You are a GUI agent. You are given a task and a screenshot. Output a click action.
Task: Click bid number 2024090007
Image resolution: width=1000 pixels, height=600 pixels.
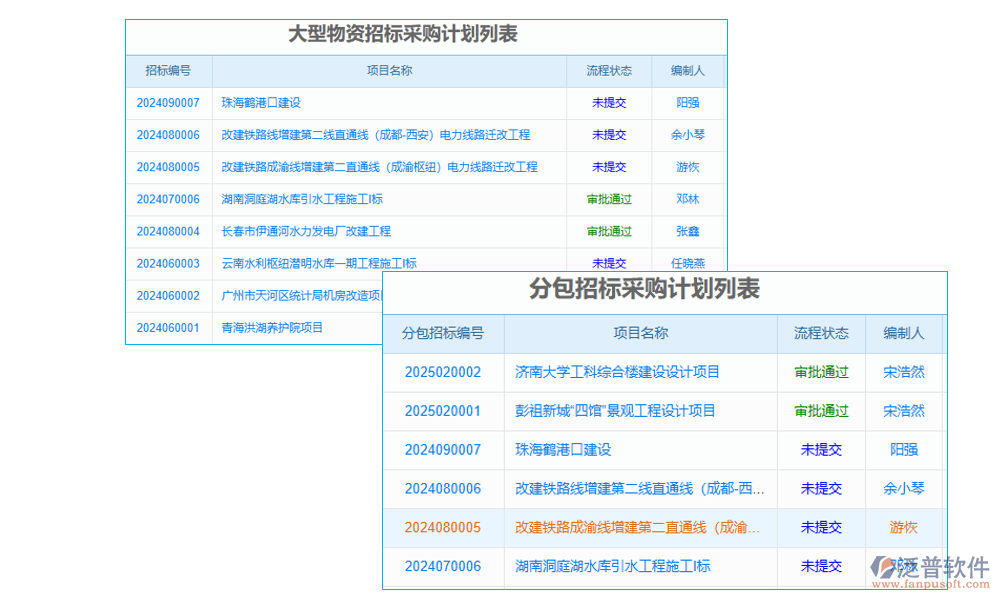[x=168, y=103]
